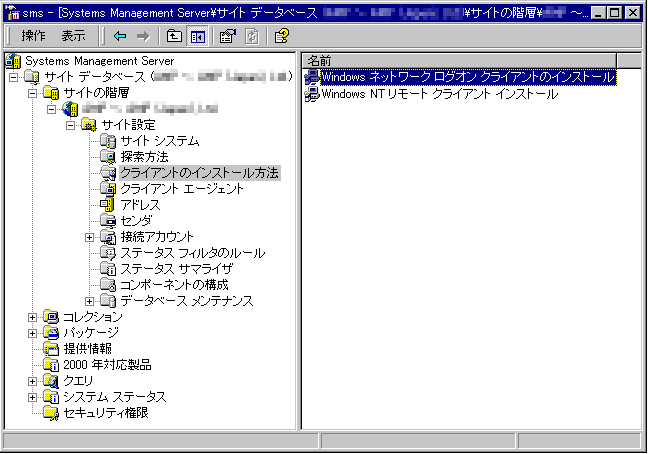This screenshot has height=454, width=648.
Task: Minimize the sms console window
Action: [599, 13]
